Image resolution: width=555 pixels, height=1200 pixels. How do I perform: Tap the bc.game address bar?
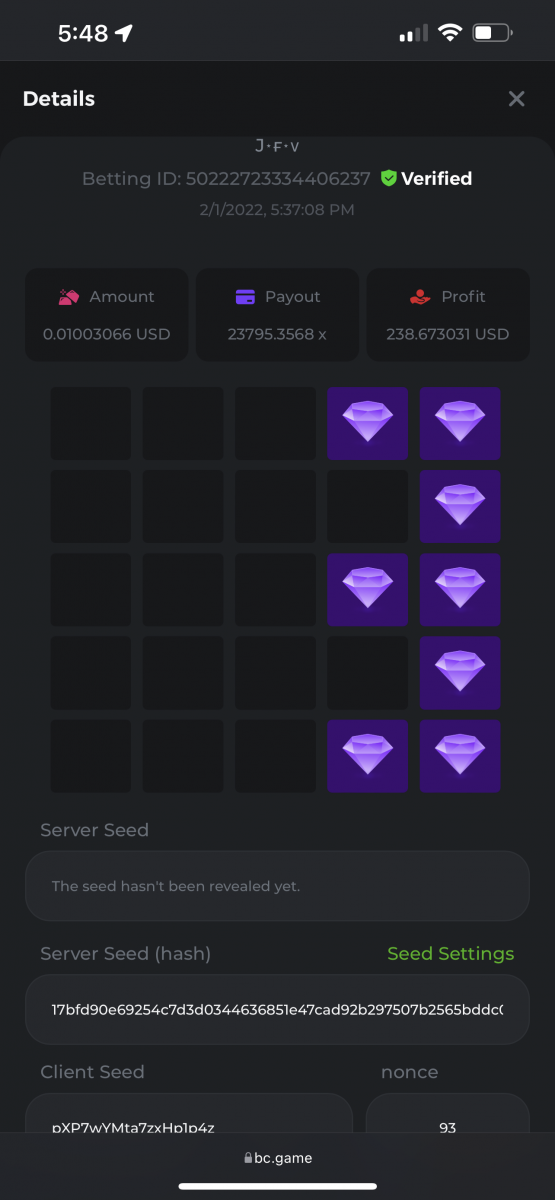pyautogui.click(x=278, y=1158)
